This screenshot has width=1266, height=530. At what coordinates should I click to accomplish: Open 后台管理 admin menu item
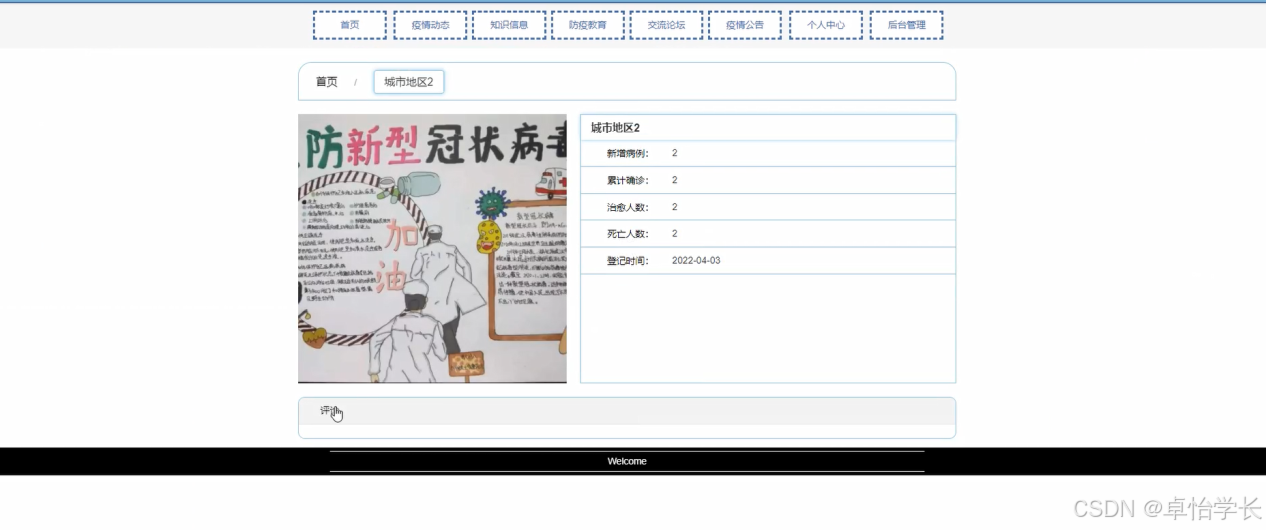906,25
